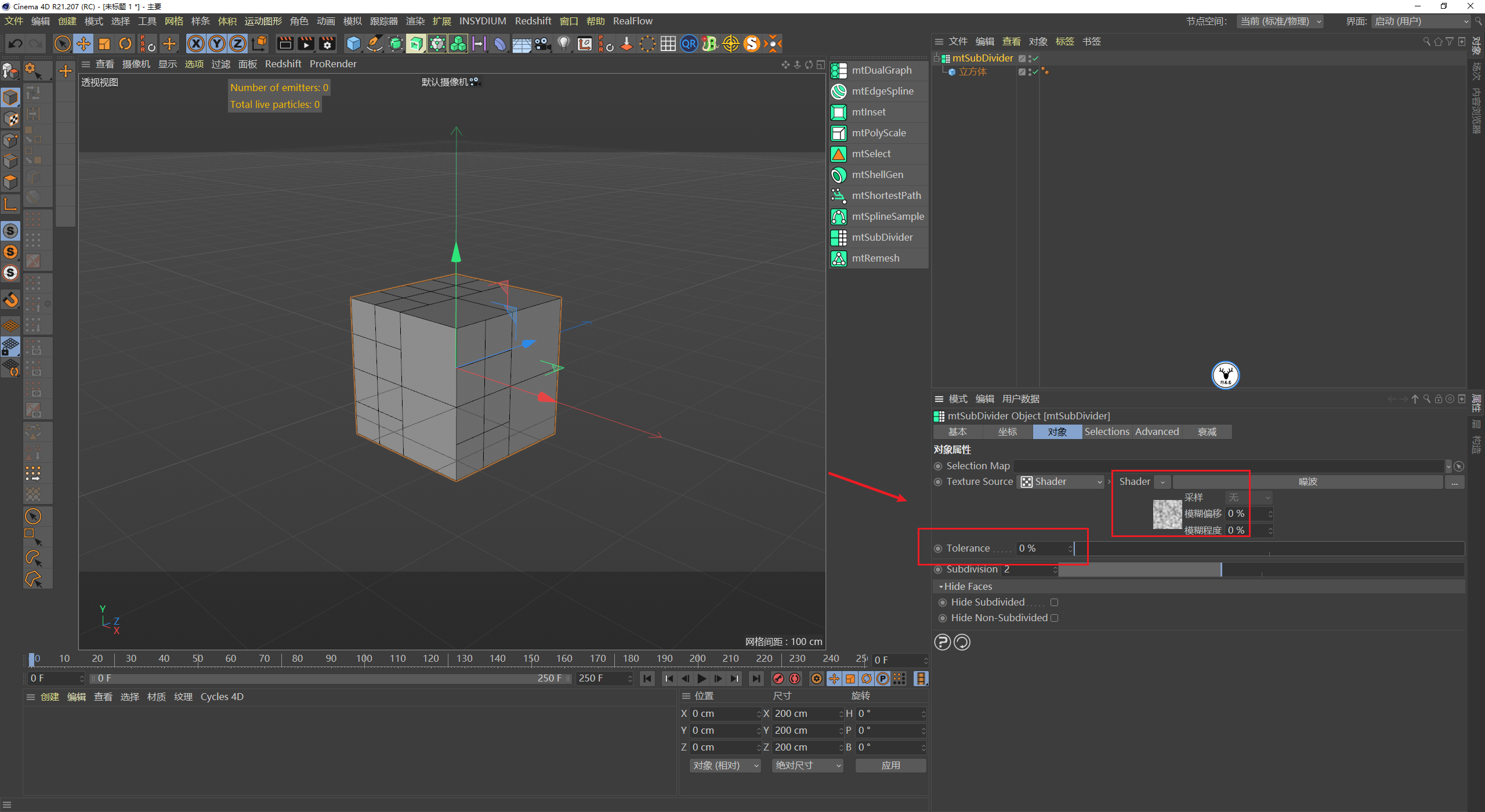Click the mtShellGen plugin icon
The height and width of the screenshot is (812, 1485).
click(839, 175)
